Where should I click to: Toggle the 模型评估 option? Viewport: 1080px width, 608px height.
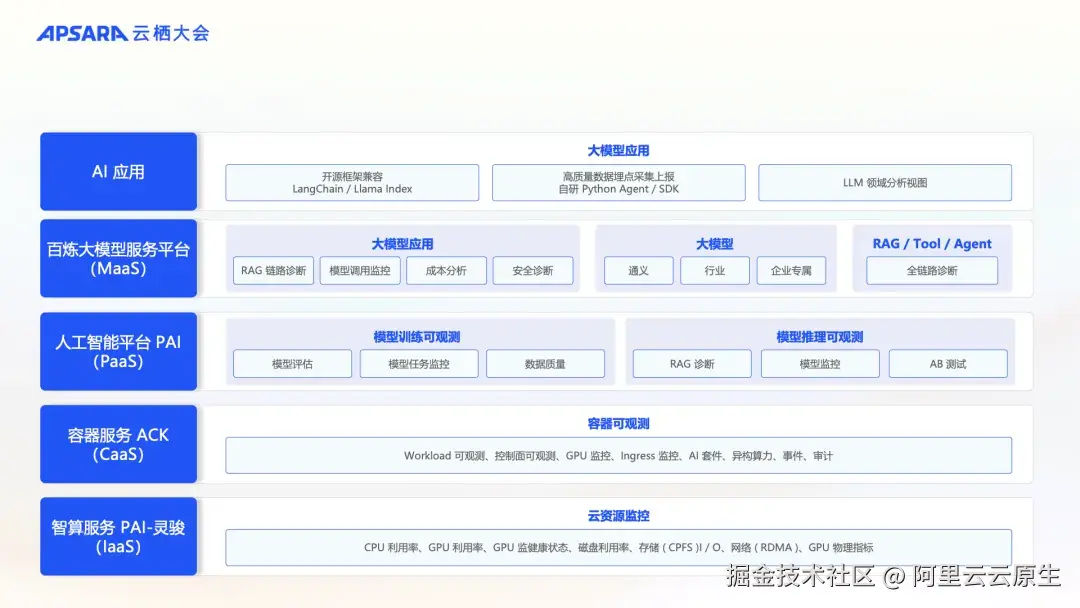291,363
